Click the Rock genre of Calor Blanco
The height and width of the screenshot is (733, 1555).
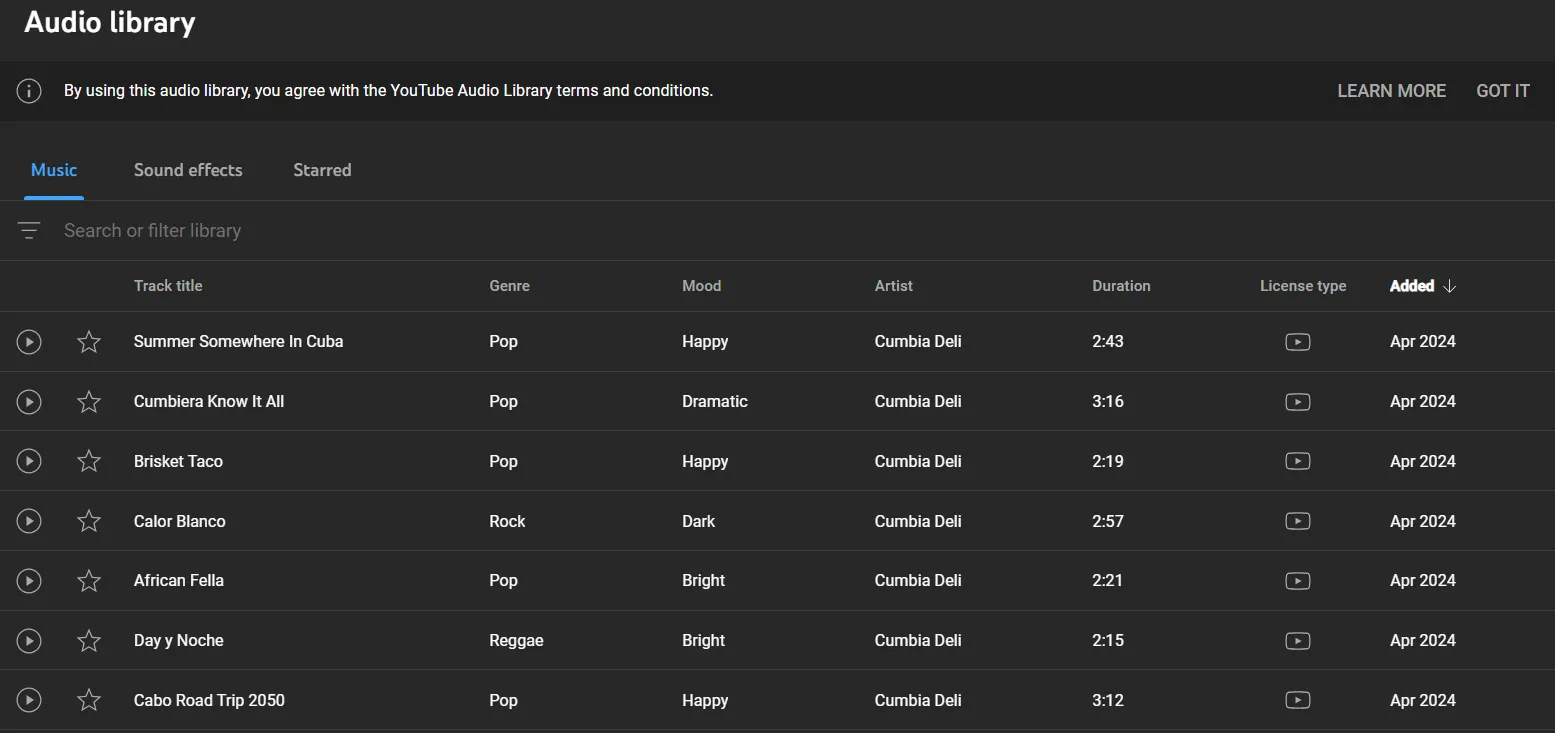pyautogui.click(x=507, y=521)
